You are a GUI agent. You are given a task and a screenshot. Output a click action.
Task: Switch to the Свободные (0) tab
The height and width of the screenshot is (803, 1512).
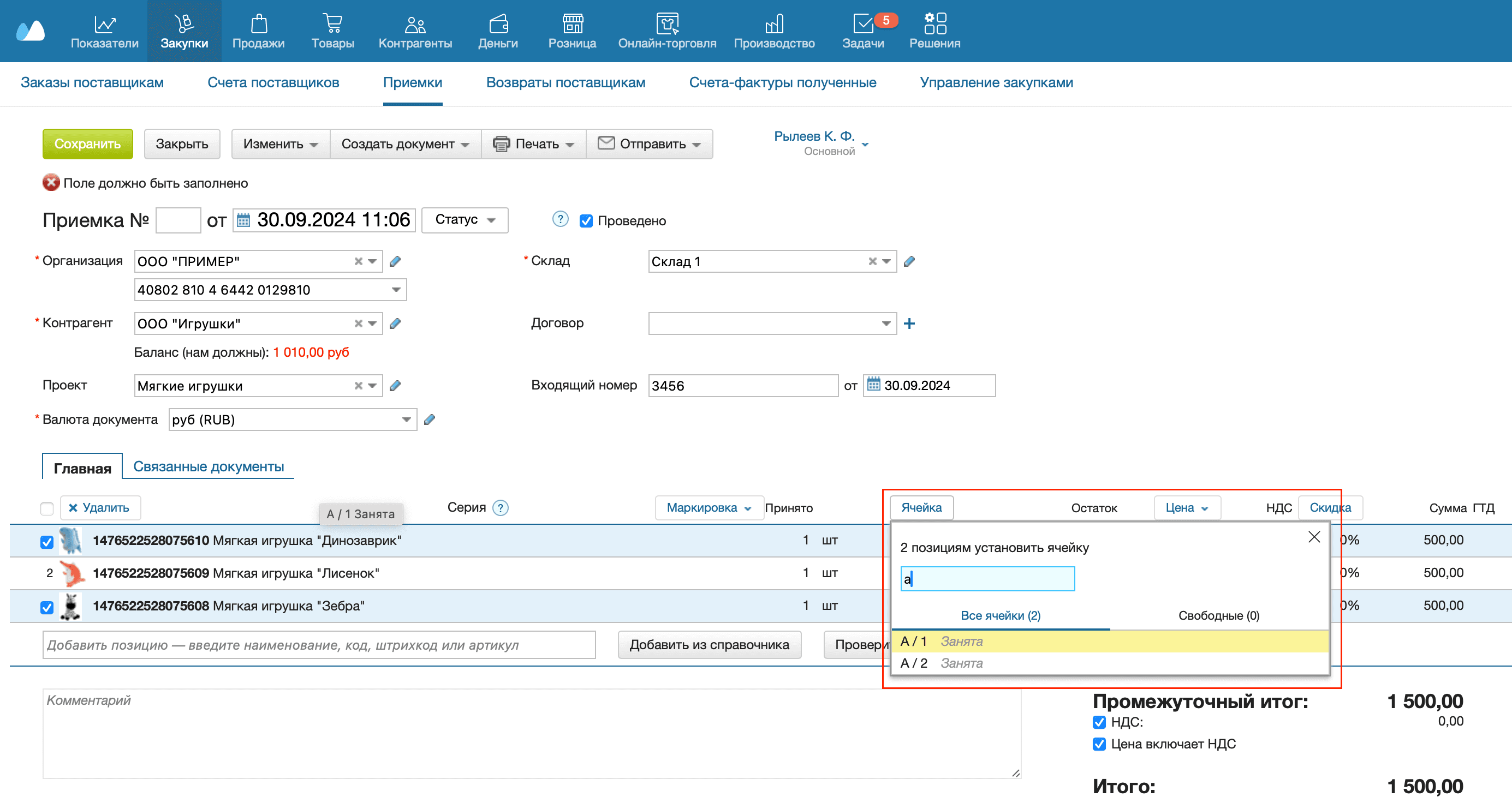point(1218,616)
